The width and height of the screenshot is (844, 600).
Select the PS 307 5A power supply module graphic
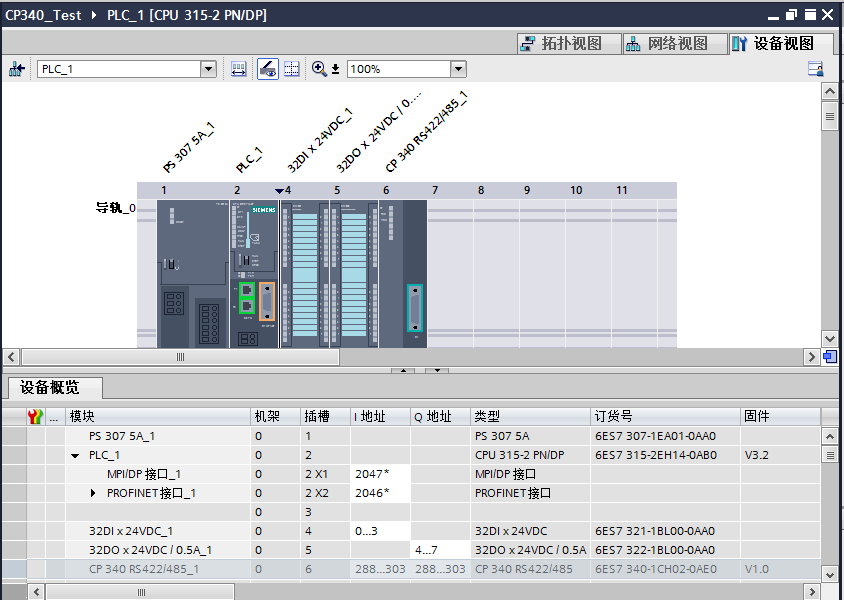click(193, 274)
